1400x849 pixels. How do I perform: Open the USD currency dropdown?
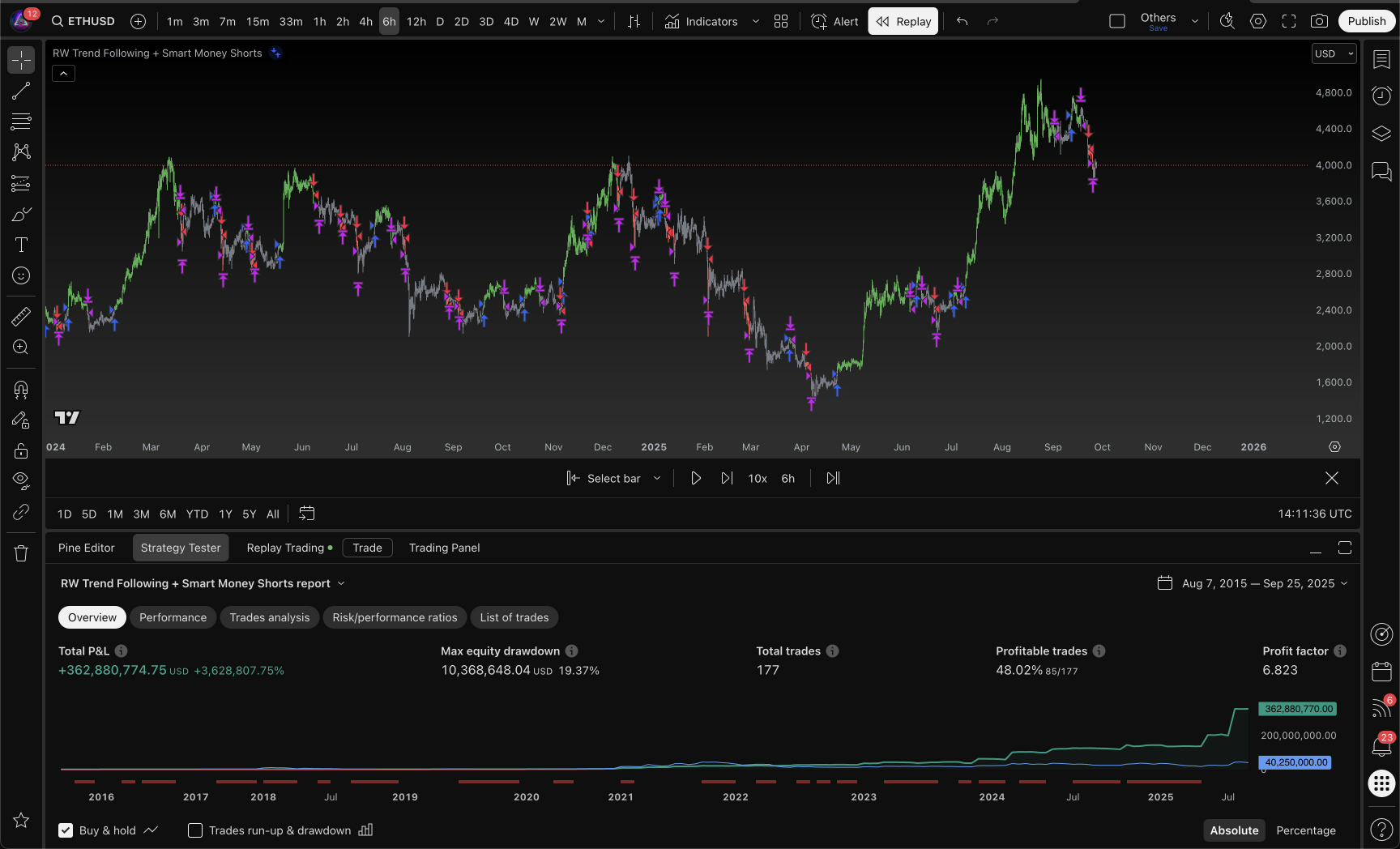coord(1334,53)
